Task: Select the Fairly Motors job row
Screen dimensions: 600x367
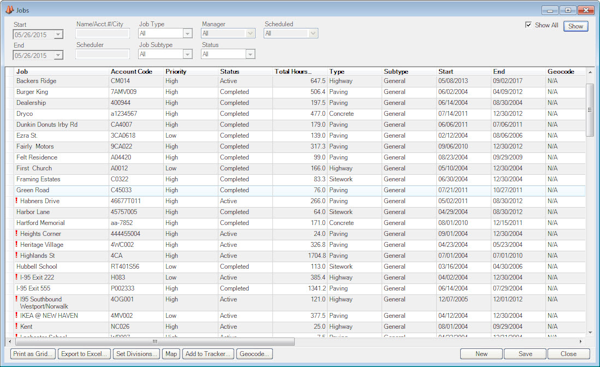Action: click(300, 146)
